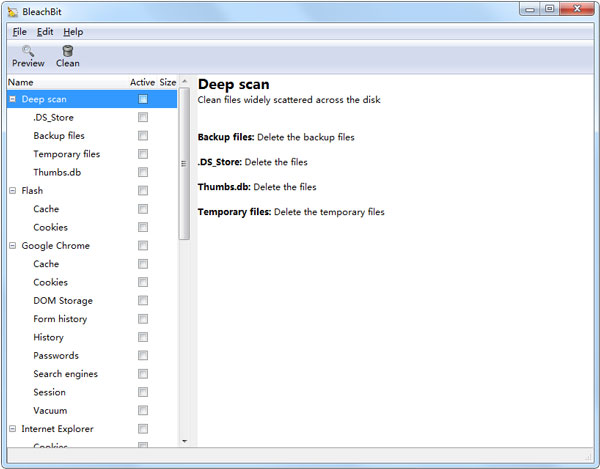Enable the Passwords checkbox
Screen dimensions: 600x469
coord(143,355)
